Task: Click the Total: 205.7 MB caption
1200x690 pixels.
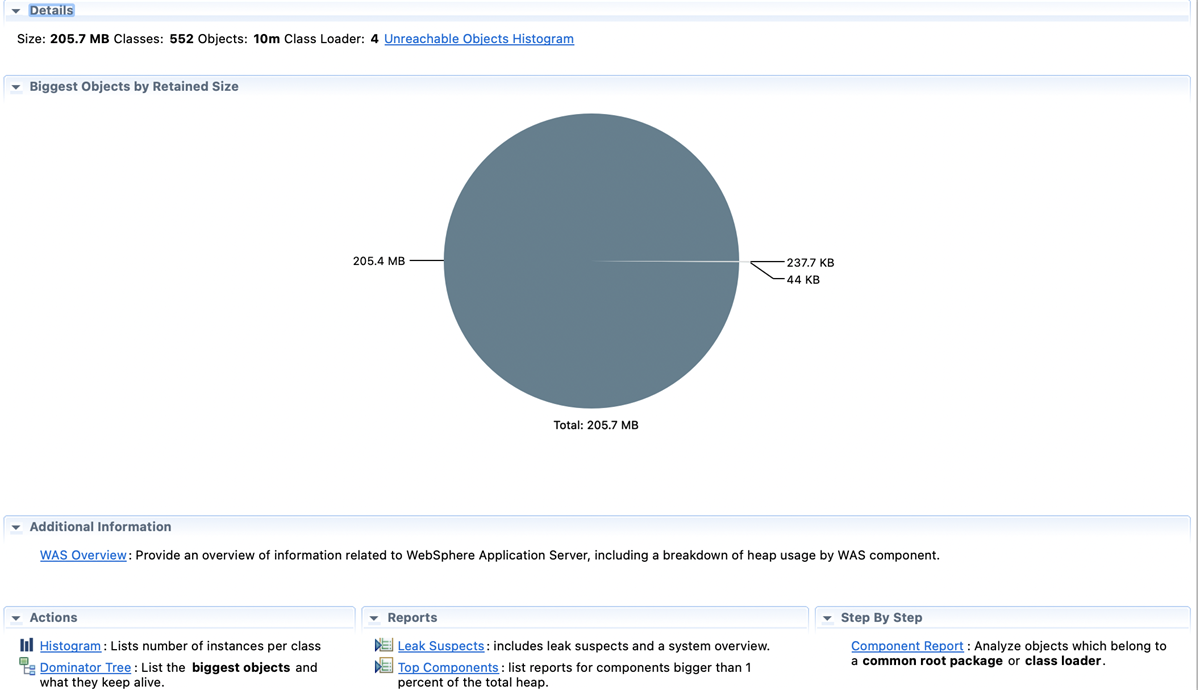Action: click(596, 425)
